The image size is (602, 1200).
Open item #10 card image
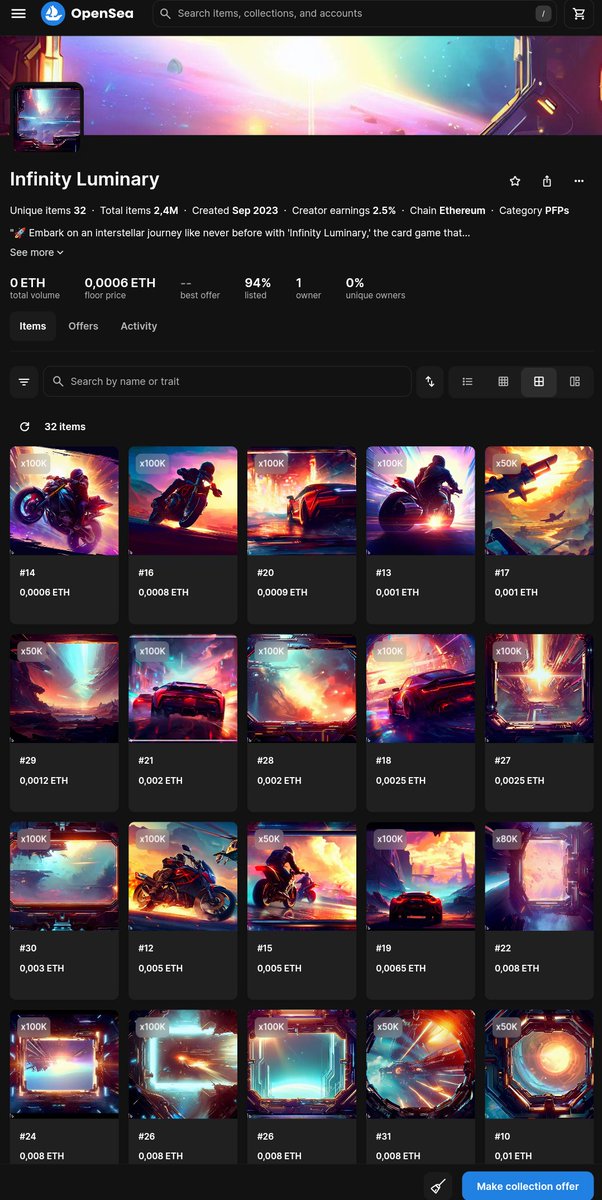539,1065
